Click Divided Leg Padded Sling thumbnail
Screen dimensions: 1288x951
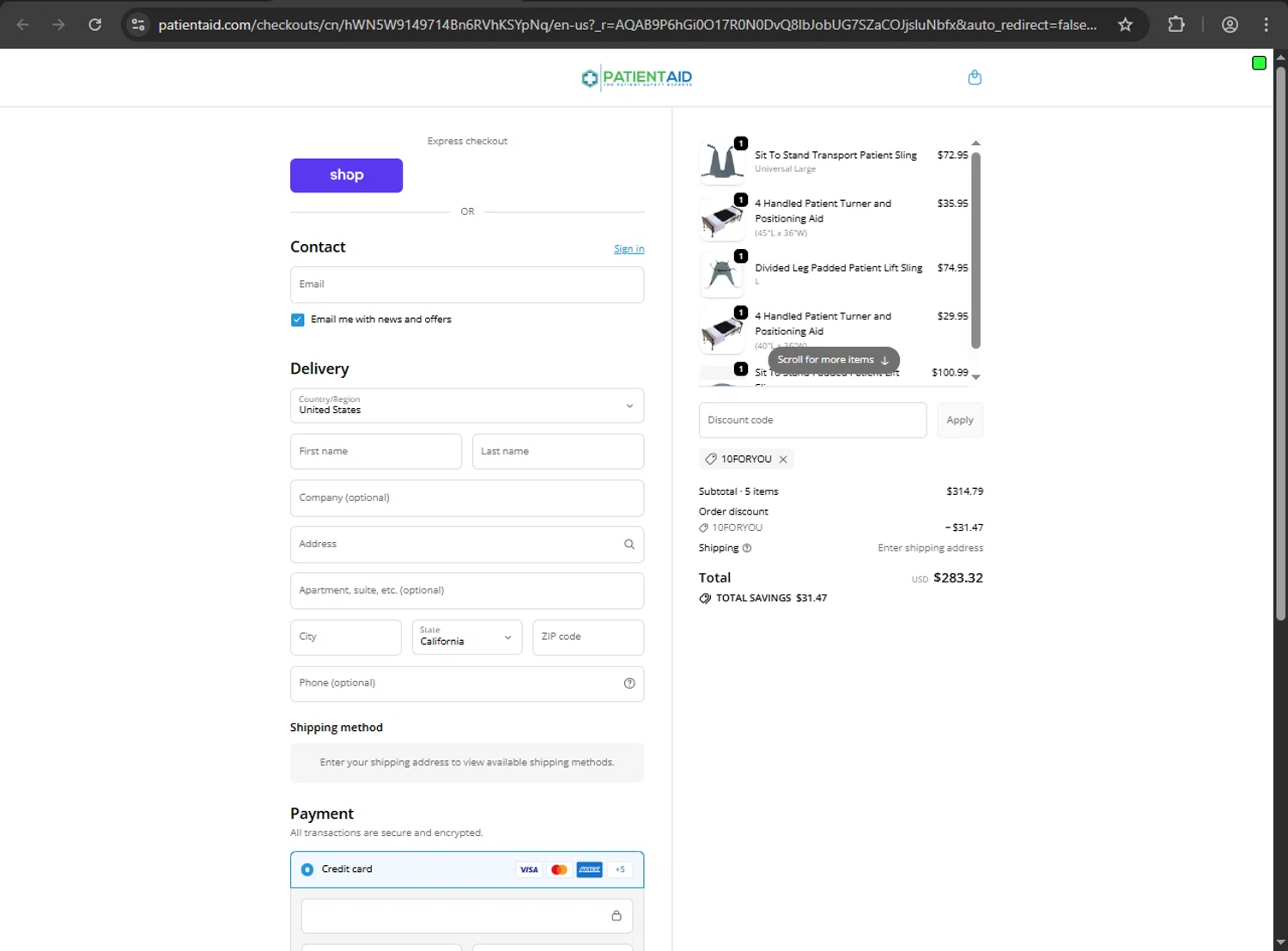coord(722,275)
